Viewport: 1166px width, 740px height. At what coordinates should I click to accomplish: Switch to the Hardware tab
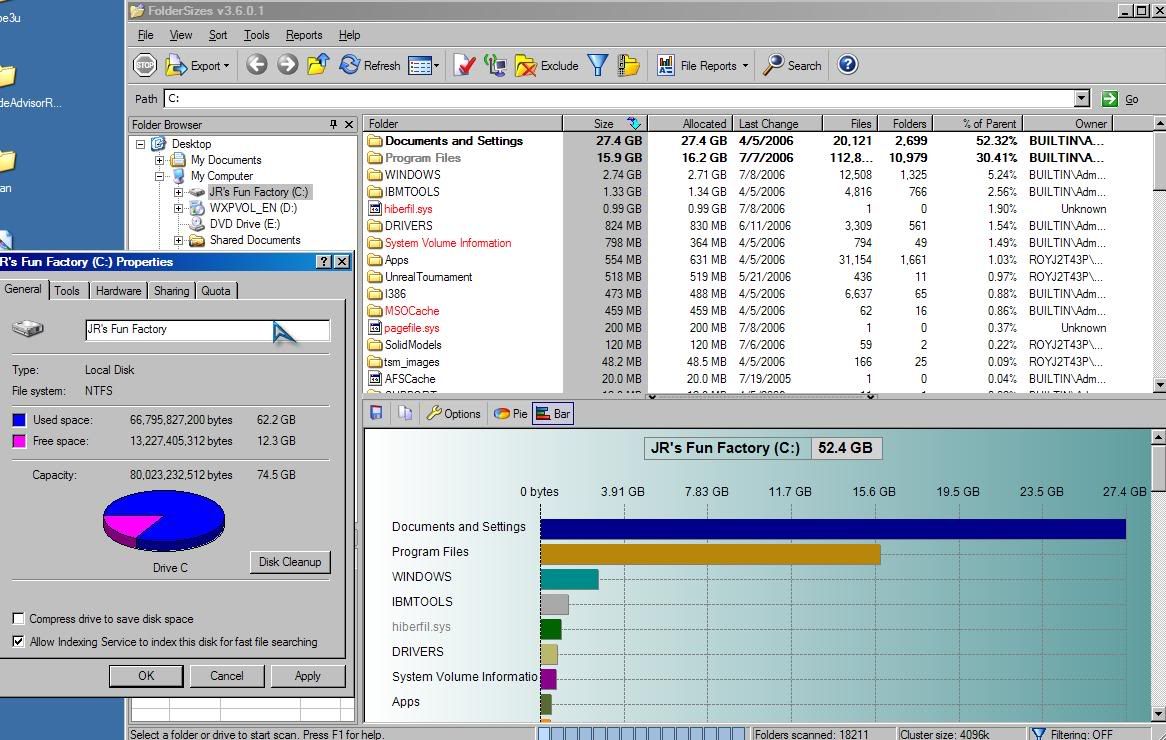click(118, 290)
